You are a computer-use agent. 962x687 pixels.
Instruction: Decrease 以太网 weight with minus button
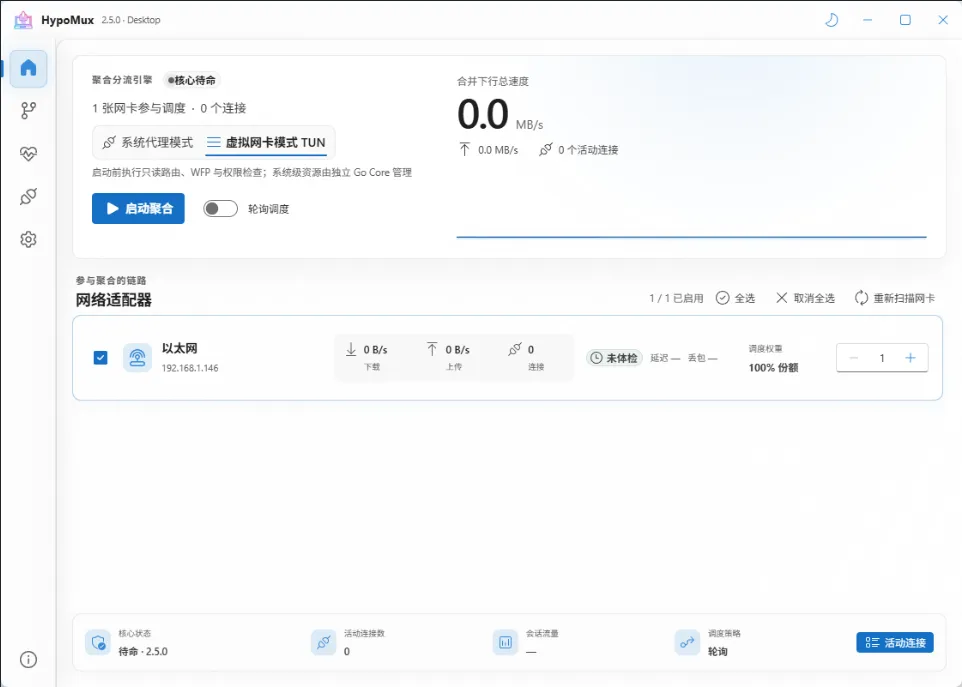point(853,358)
